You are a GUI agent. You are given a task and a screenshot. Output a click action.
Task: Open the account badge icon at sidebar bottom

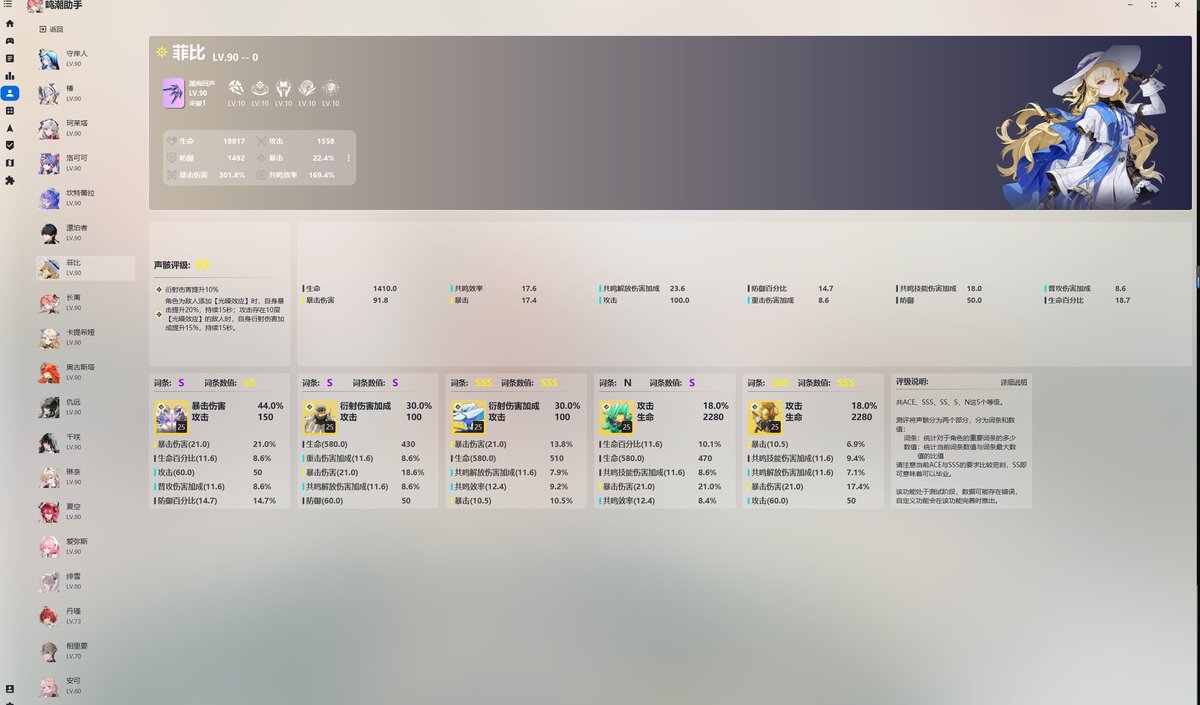[10, 689]
